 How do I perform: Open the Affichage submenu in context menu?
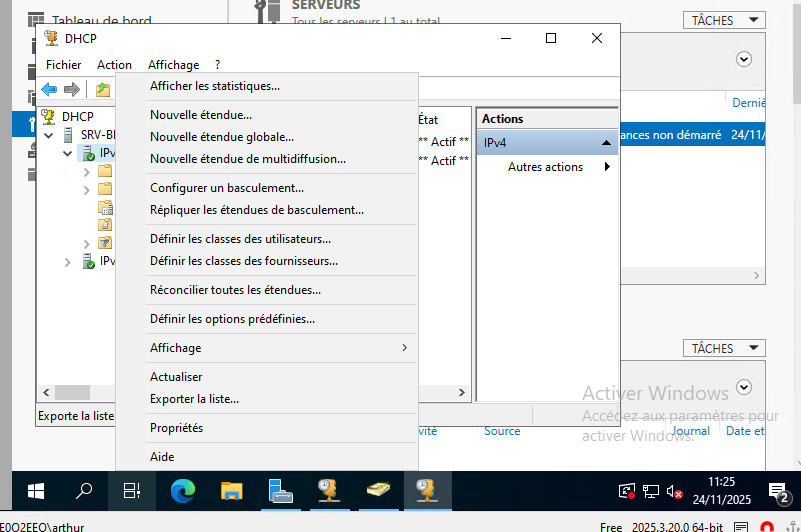[x=266, y=348]
